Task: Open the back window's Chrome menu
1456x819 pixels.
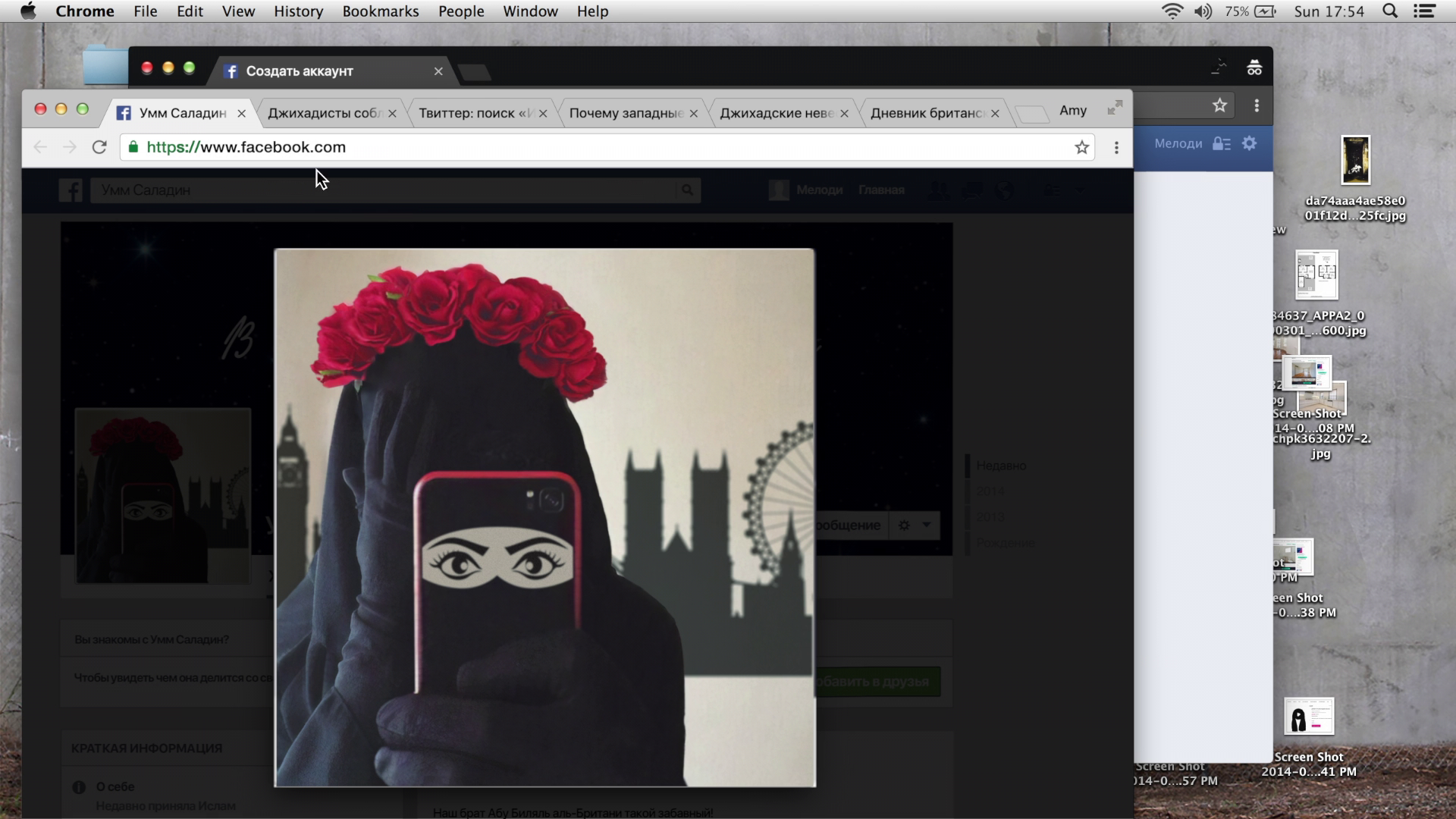Action: coord(1257,105)
